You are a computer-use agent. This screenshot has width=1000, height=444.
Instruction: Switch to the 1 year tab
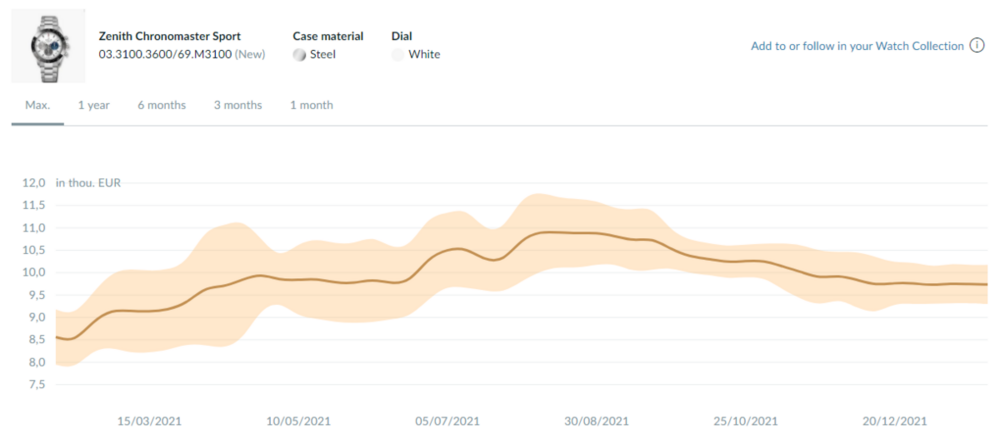tap(94, 105)
